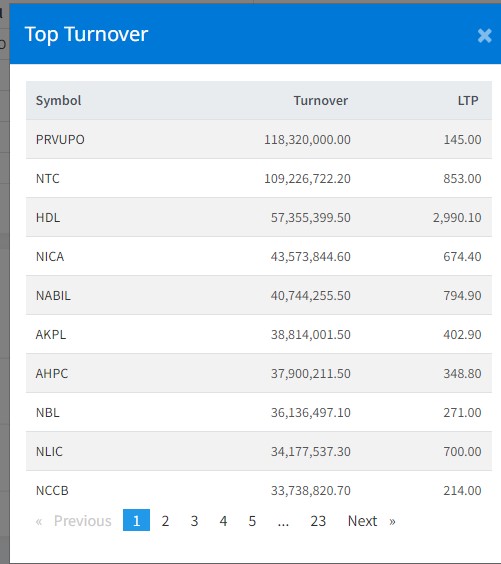Select current page 1 button

pos(136,520)
